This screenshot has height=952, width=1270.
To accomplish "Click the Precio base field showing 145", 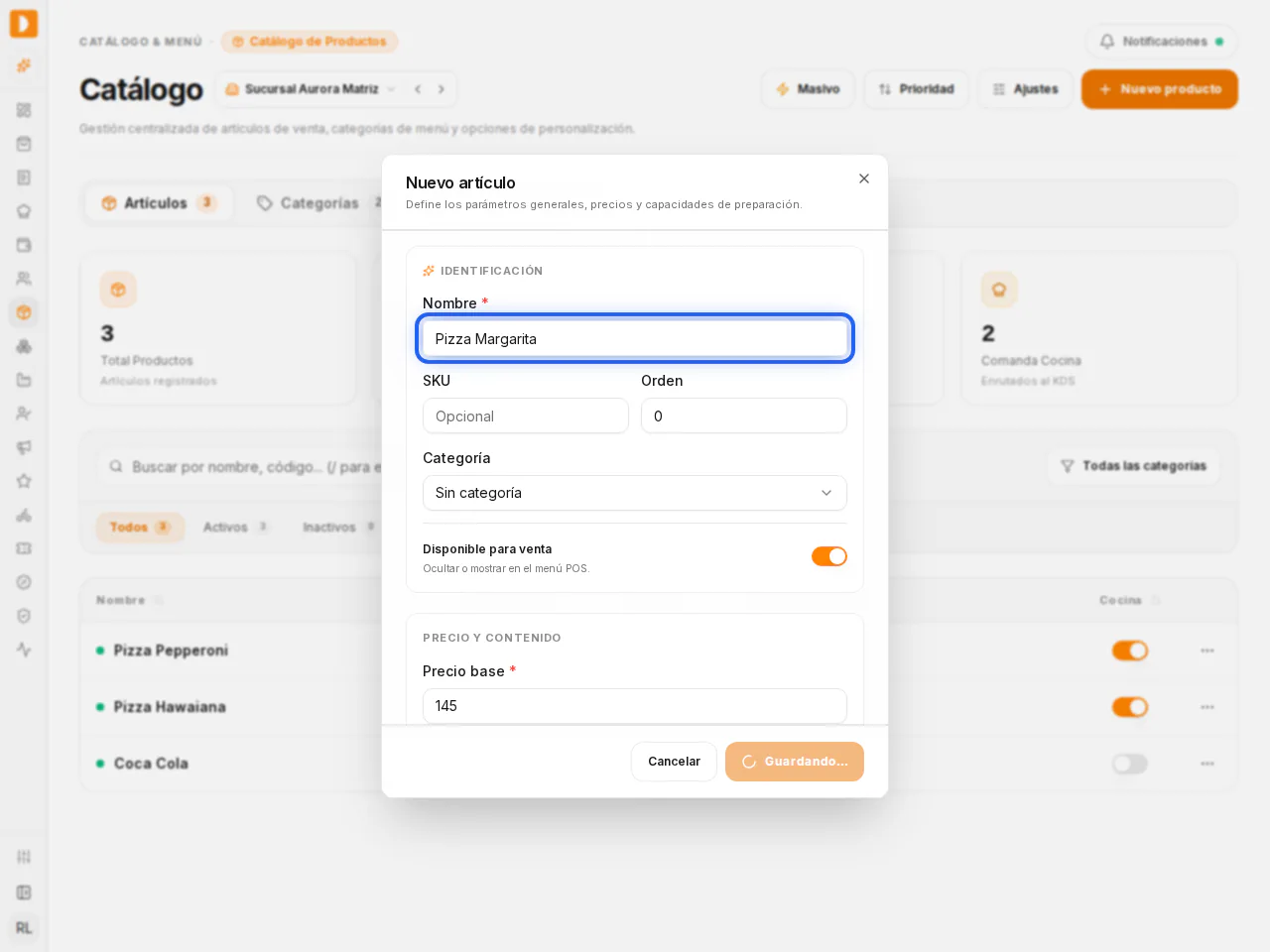I will pos(635,706).
